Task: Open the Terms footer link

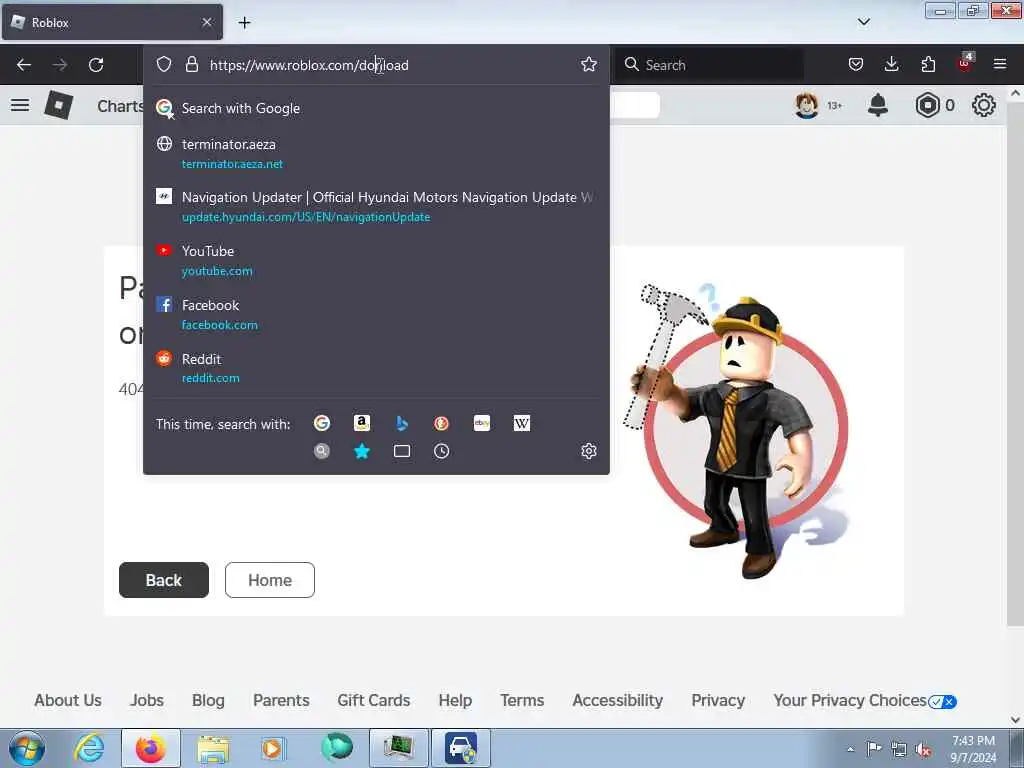Action: (x=522, y=700)
